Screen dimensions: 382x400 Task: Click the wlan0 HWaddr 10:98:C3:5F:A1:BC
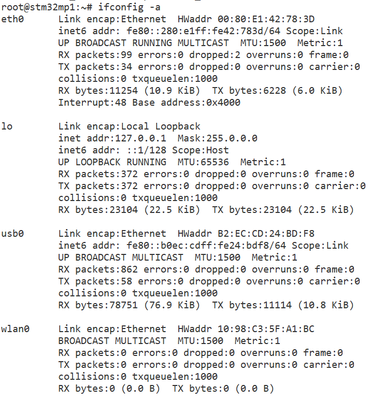coord(246,329)
